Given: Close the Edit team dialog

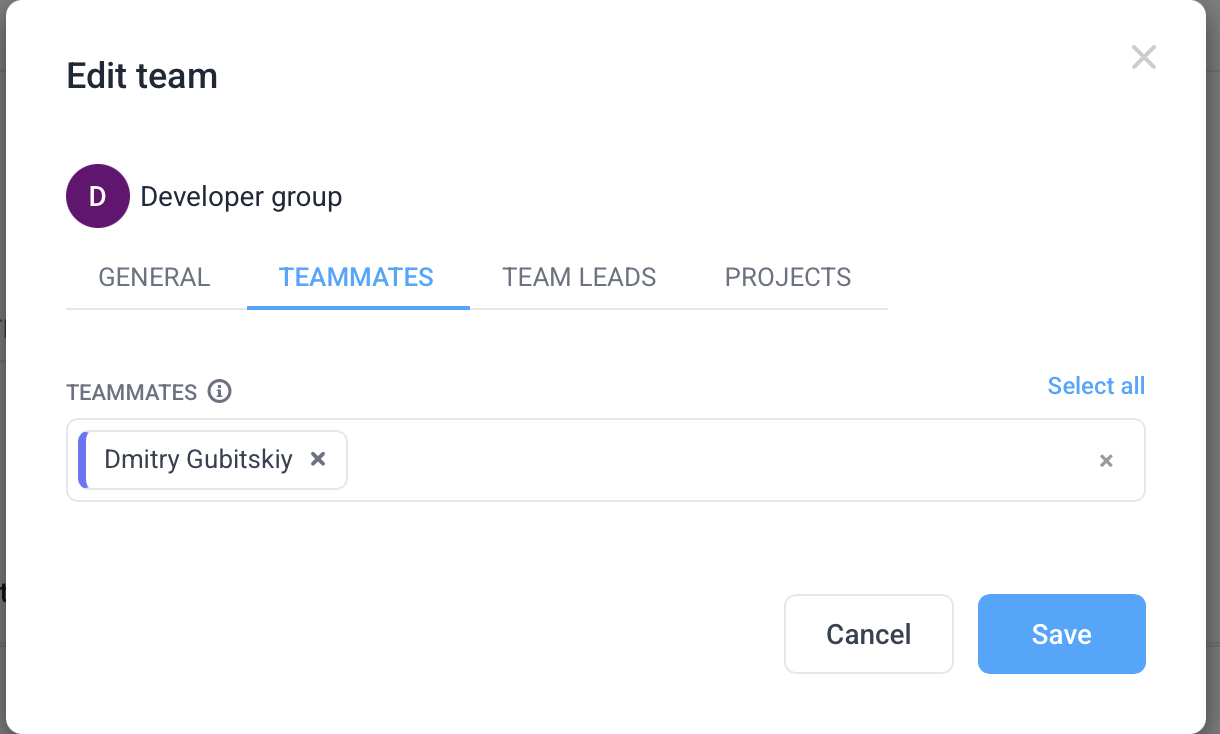Looking at the screenshot, I should (x=1143, y=58).
